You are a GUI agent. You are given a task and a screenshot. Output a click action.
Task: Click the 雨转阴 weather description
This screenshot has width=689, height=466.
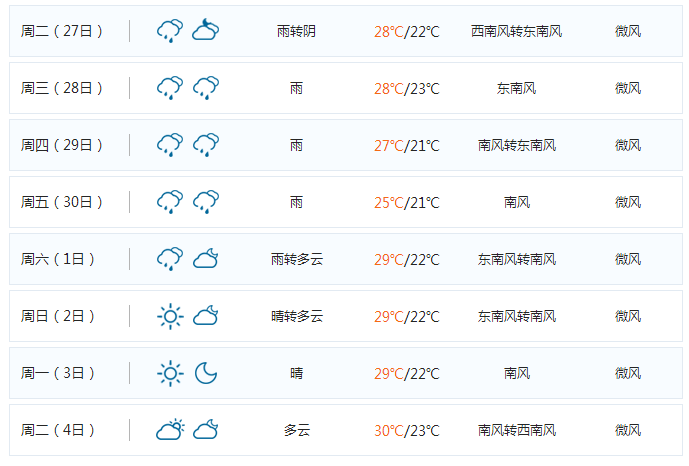296,31
